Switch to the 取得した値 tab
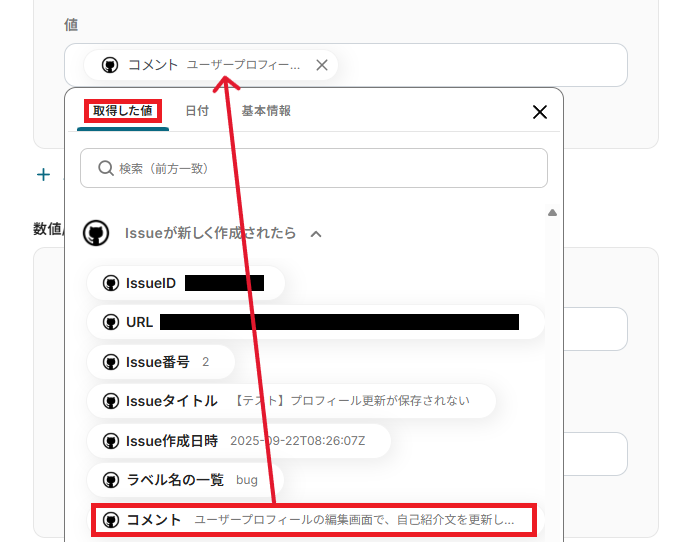 click(x=122, y=111)
